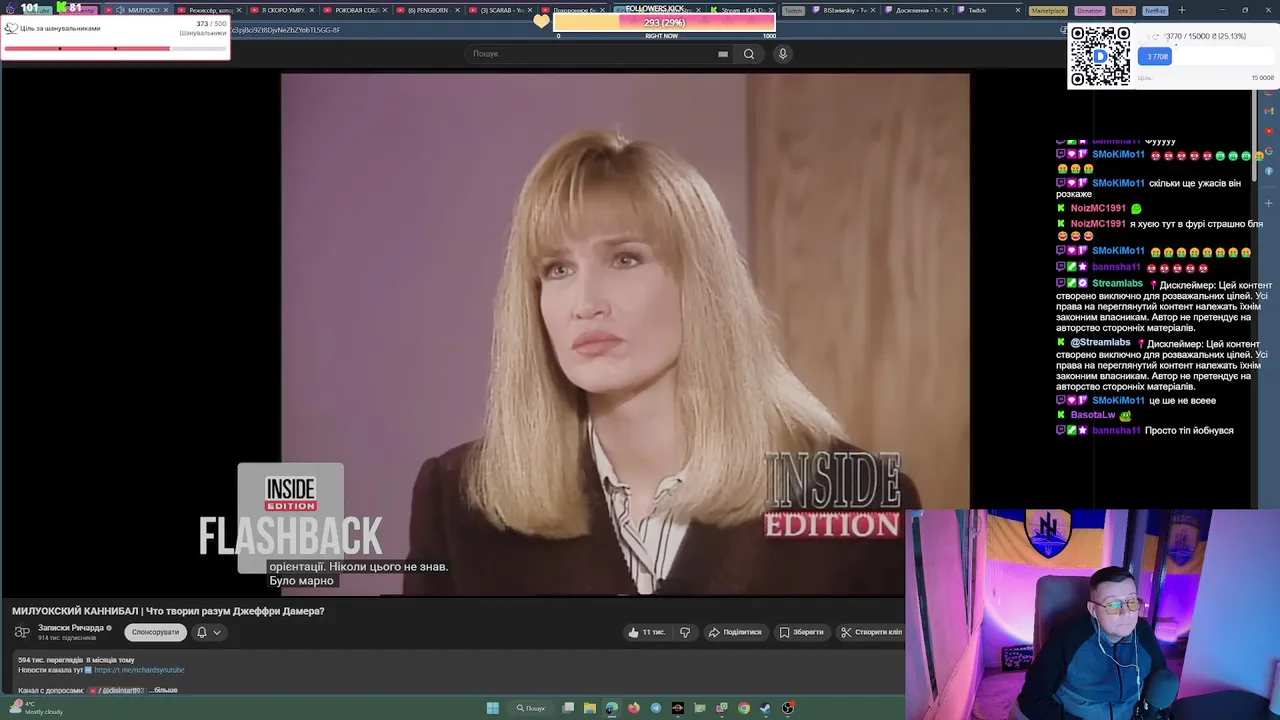Click the taskbar Пошук search box
This screenshot has height=720, width=1280.
(x=531, y=708)
